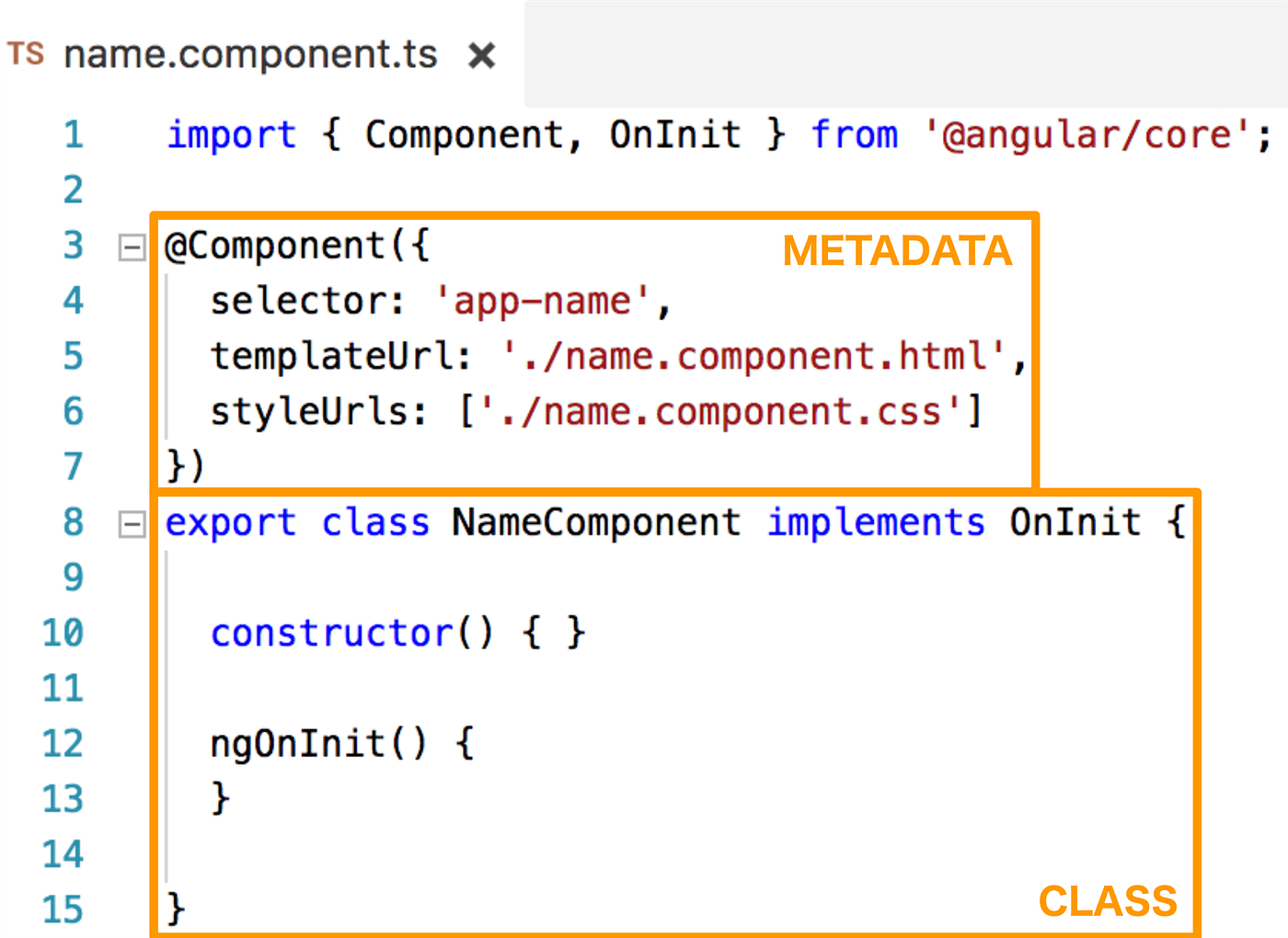Viewport: 1288px width, 938px height.
Task: Collapse the NameComponent class block
Action: [x=132, y=522]
